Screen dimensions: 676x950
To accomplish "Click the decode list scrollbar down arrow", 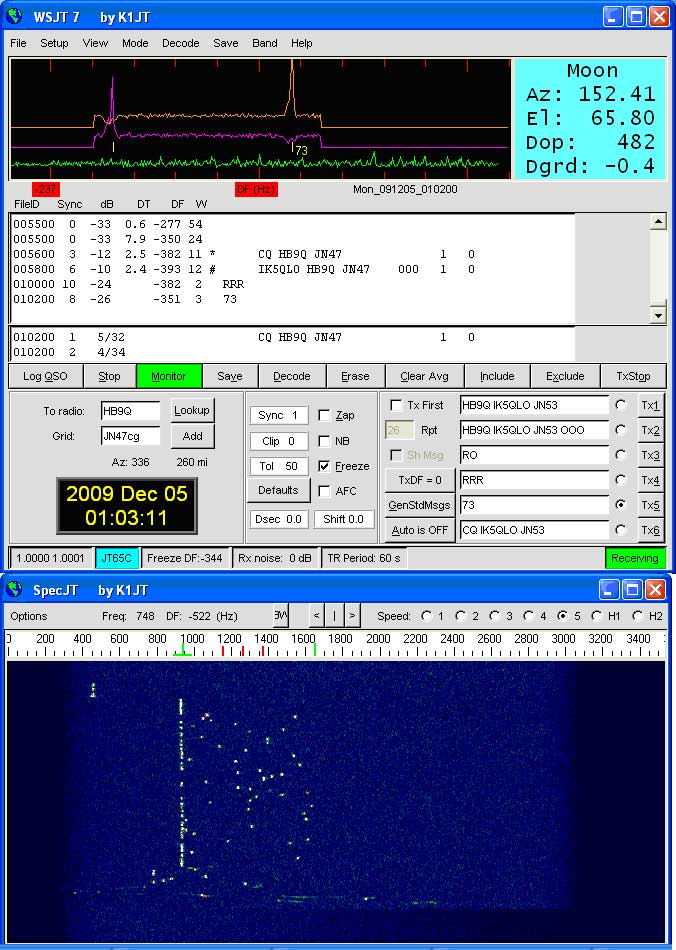I will pyautogui.click(x=658, y=314).
